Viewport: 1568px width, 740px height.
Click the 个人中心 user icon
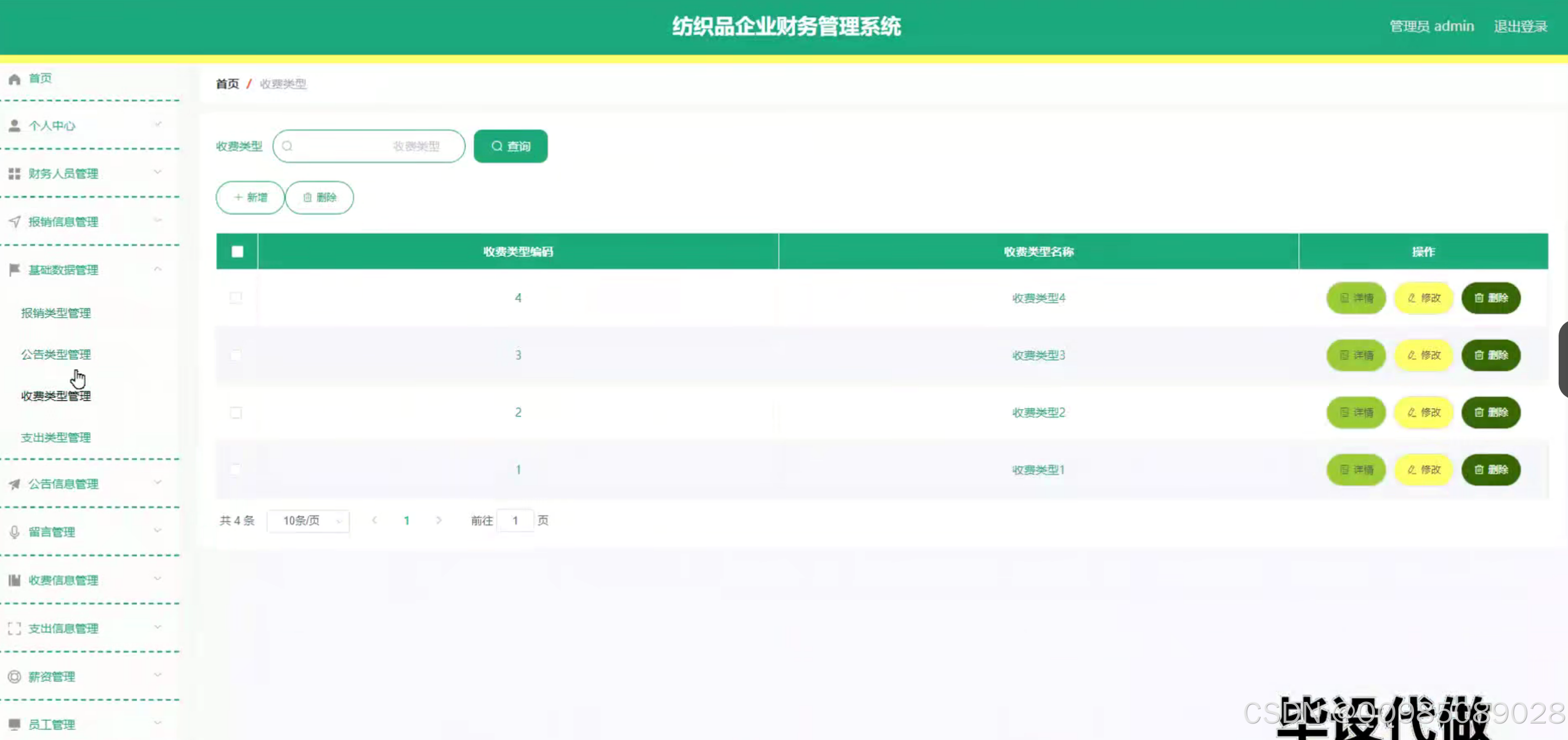pyautogui.click(x=13, y=125)
